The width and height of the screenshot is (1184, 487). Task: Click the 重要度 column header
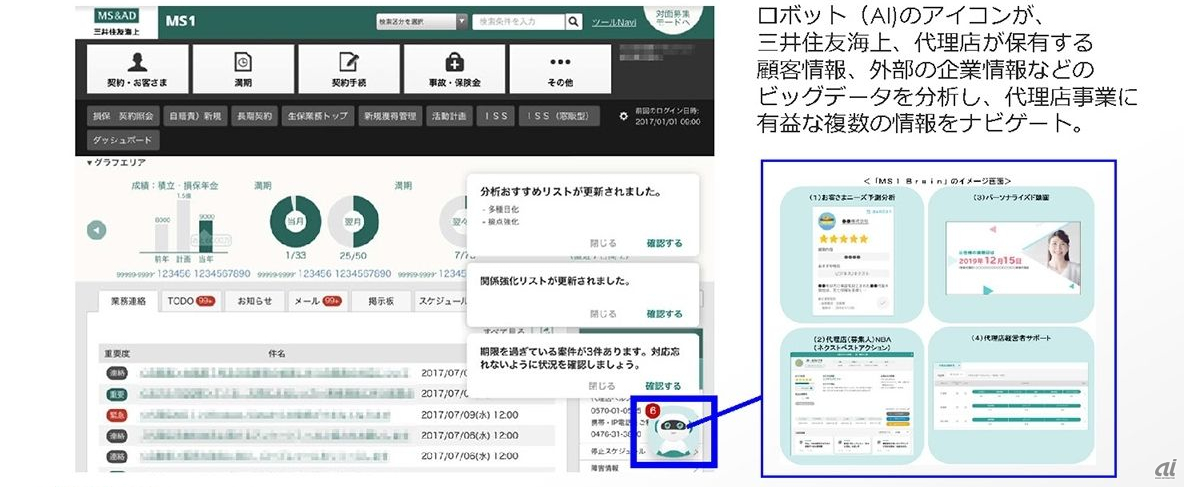pyautogui.click(x=117, y=353)
